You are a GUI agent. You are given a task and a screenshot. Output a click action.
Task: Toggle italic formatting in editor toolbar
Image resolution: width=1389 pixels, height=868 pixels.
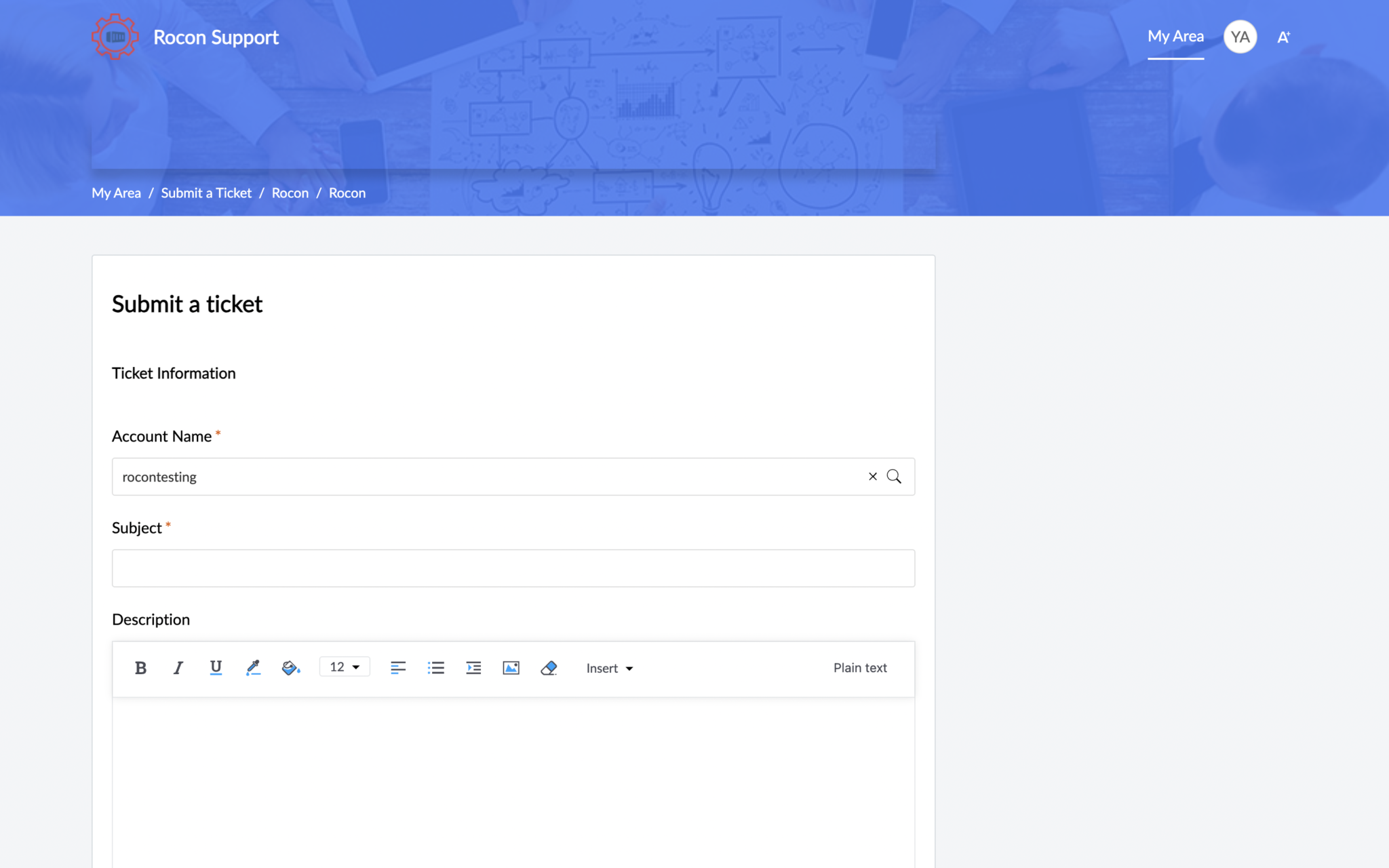[x=178, y=668]
